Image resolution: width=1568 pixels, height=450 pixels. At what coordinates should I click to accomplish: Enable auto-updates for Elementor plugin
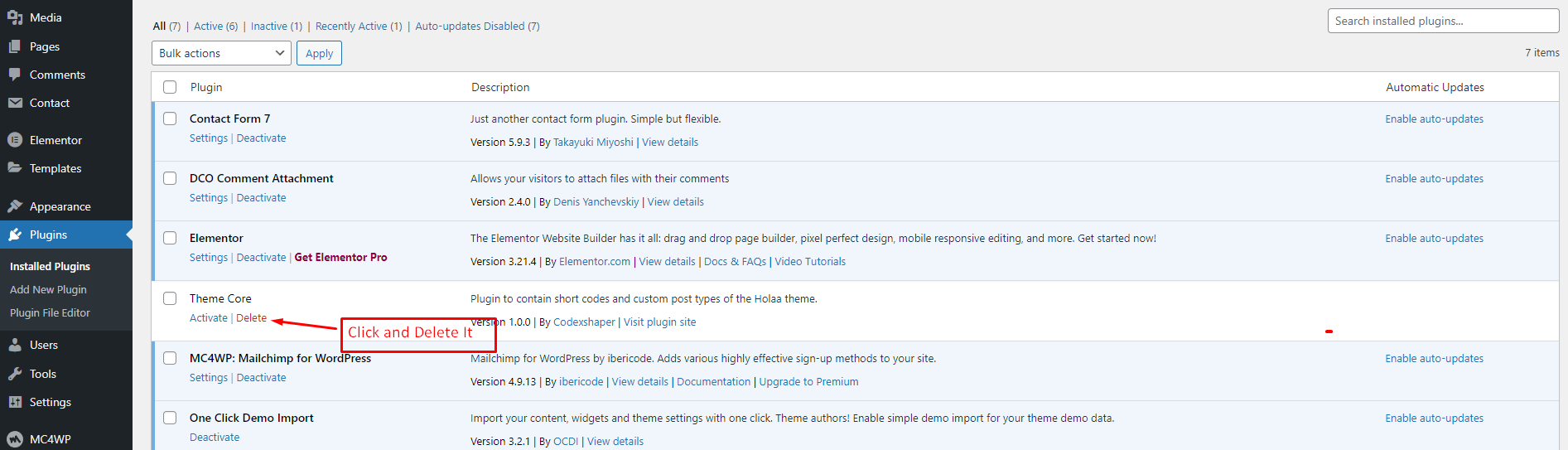(x=1434, y=239)
